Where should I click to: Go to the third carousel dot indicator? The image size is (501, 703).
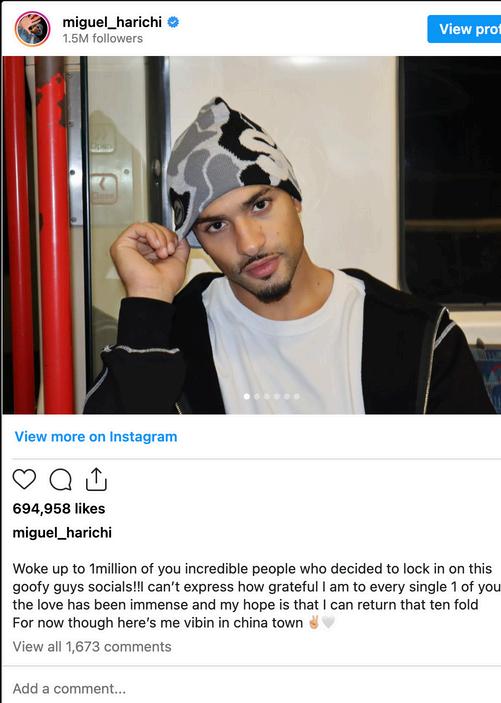(267, 396)
